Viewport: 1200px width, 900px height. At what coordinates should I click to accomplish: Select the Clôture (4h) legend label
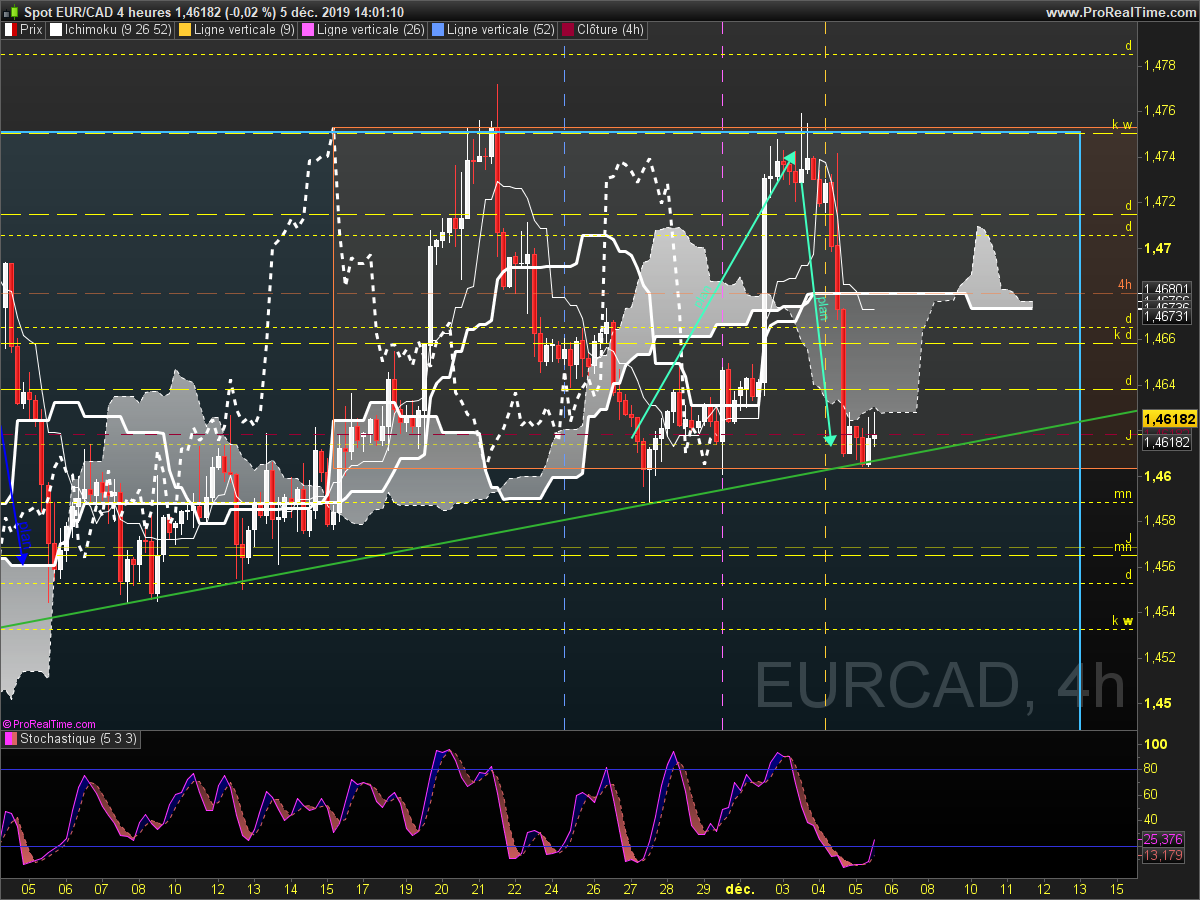(x=610, y=30)
